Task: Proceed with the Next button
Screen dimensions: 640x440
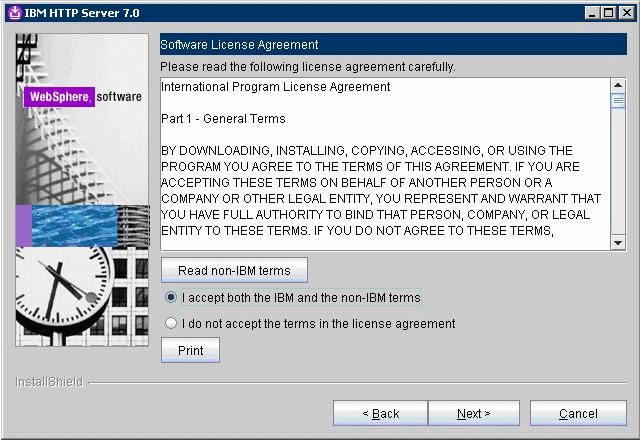Action: [473, 413]
